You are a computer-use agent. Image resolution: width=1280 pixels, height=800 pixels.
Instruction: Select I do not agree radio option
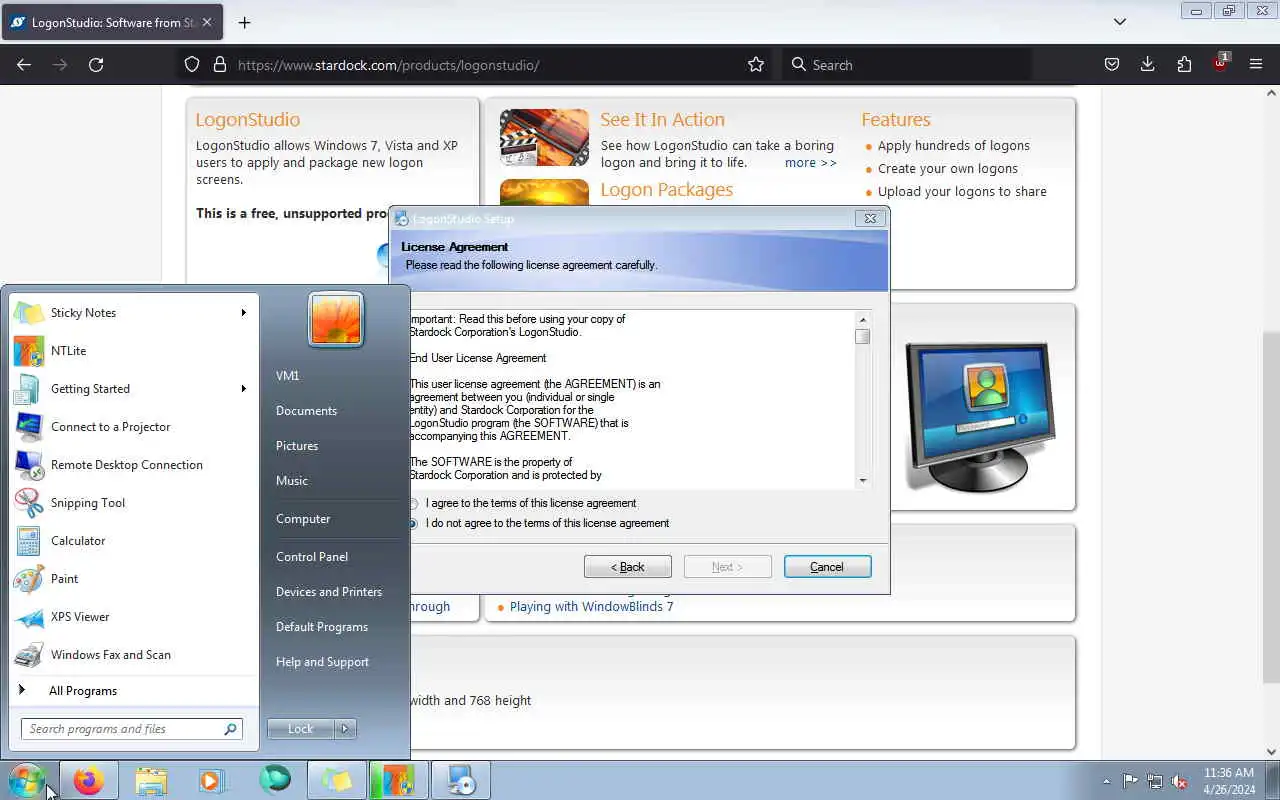tap(540, 523)
